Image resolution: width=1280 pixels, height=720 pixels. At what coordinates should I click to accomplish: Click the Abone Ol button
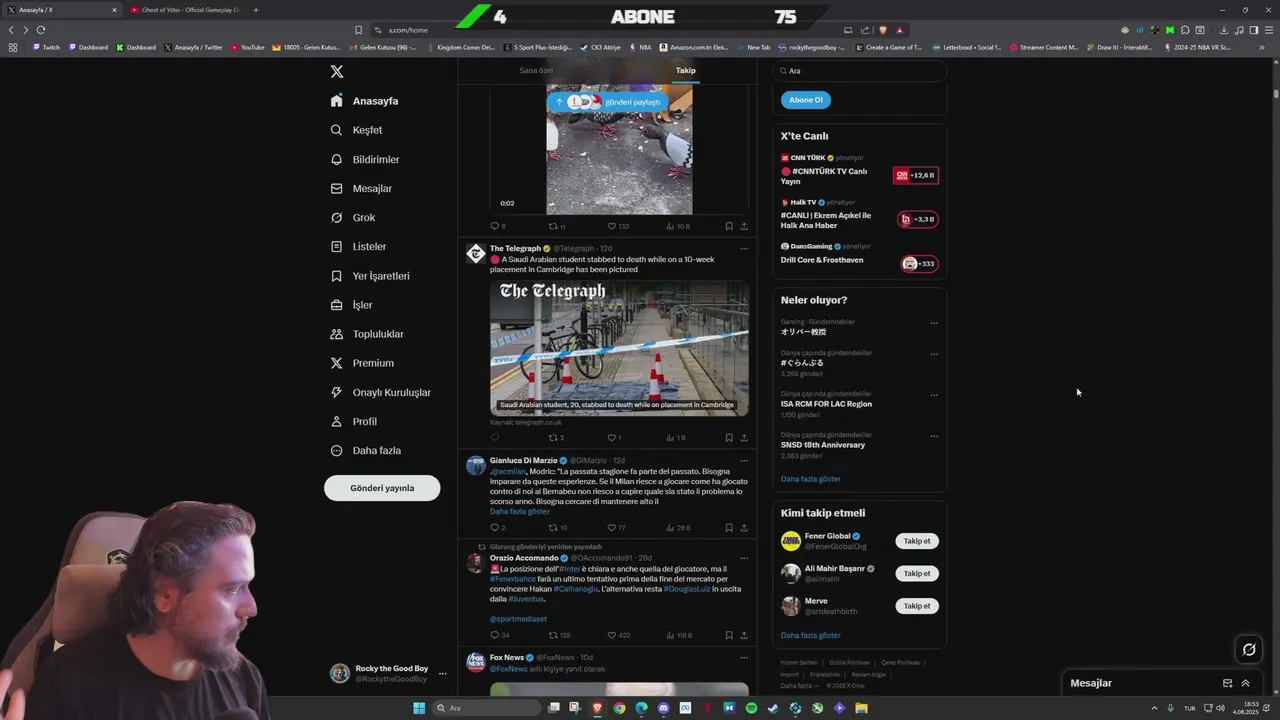(805, 100)
